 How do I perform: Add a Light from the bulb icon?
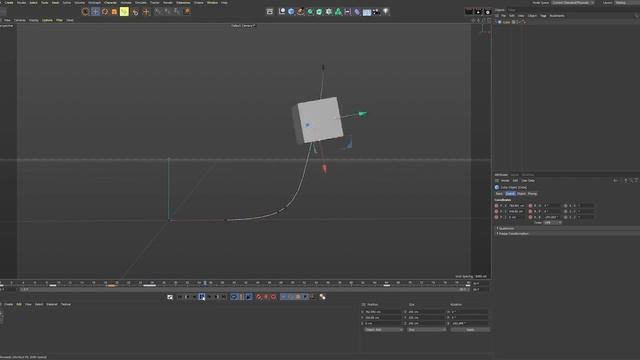[x=386, y=11]
